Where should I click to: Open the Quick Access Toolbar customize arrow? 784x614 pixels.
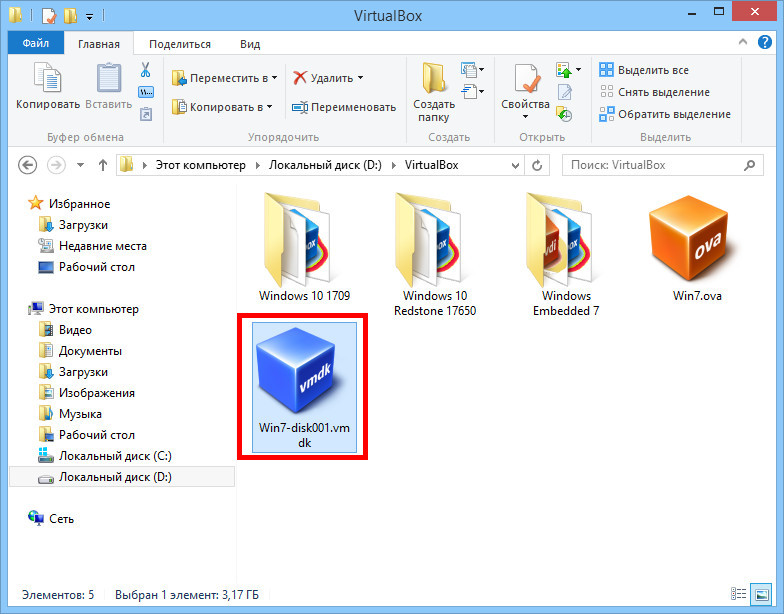[90, 16]
